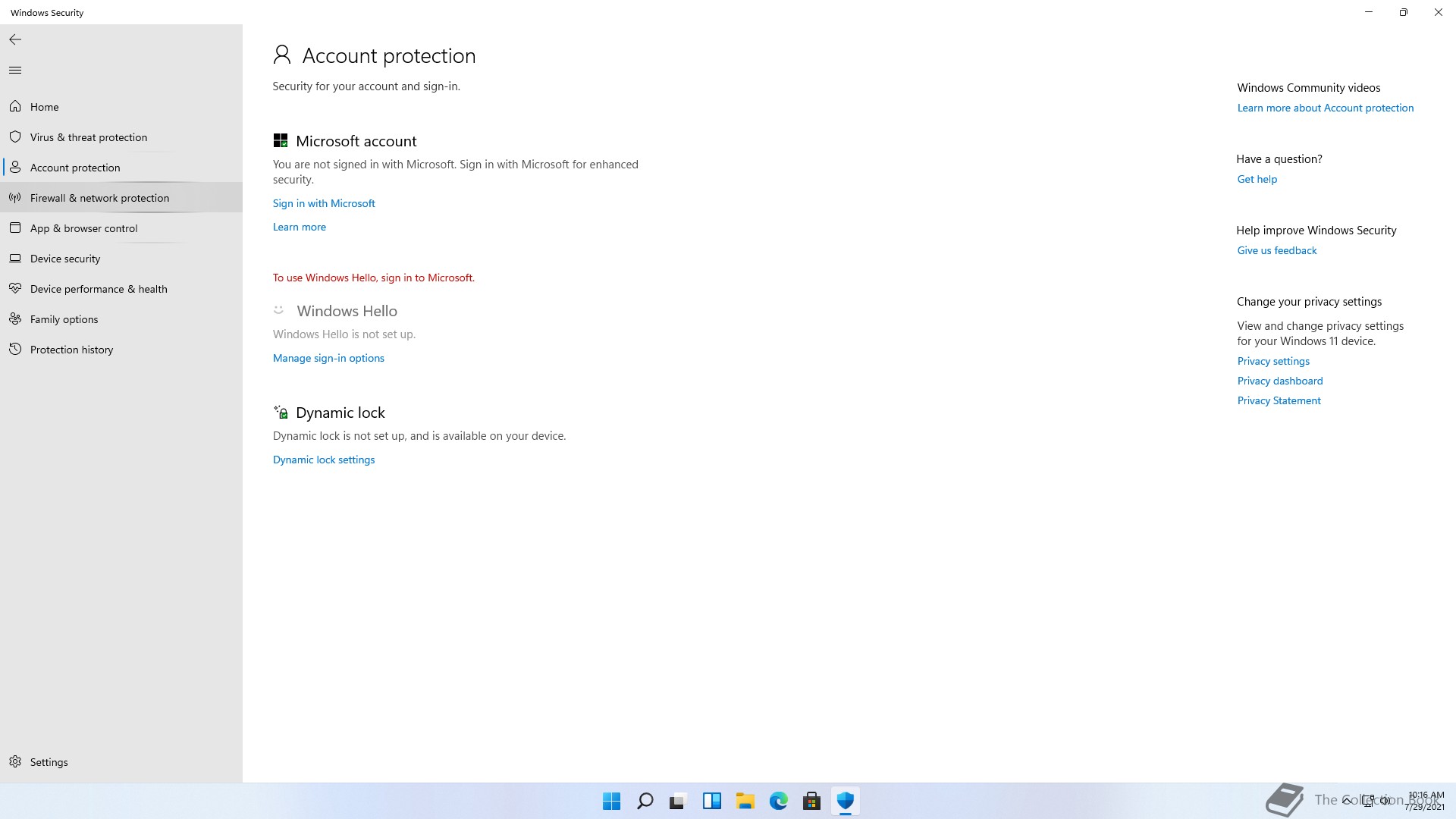
Task: Open the Device security section
Action: pos(121,258)
